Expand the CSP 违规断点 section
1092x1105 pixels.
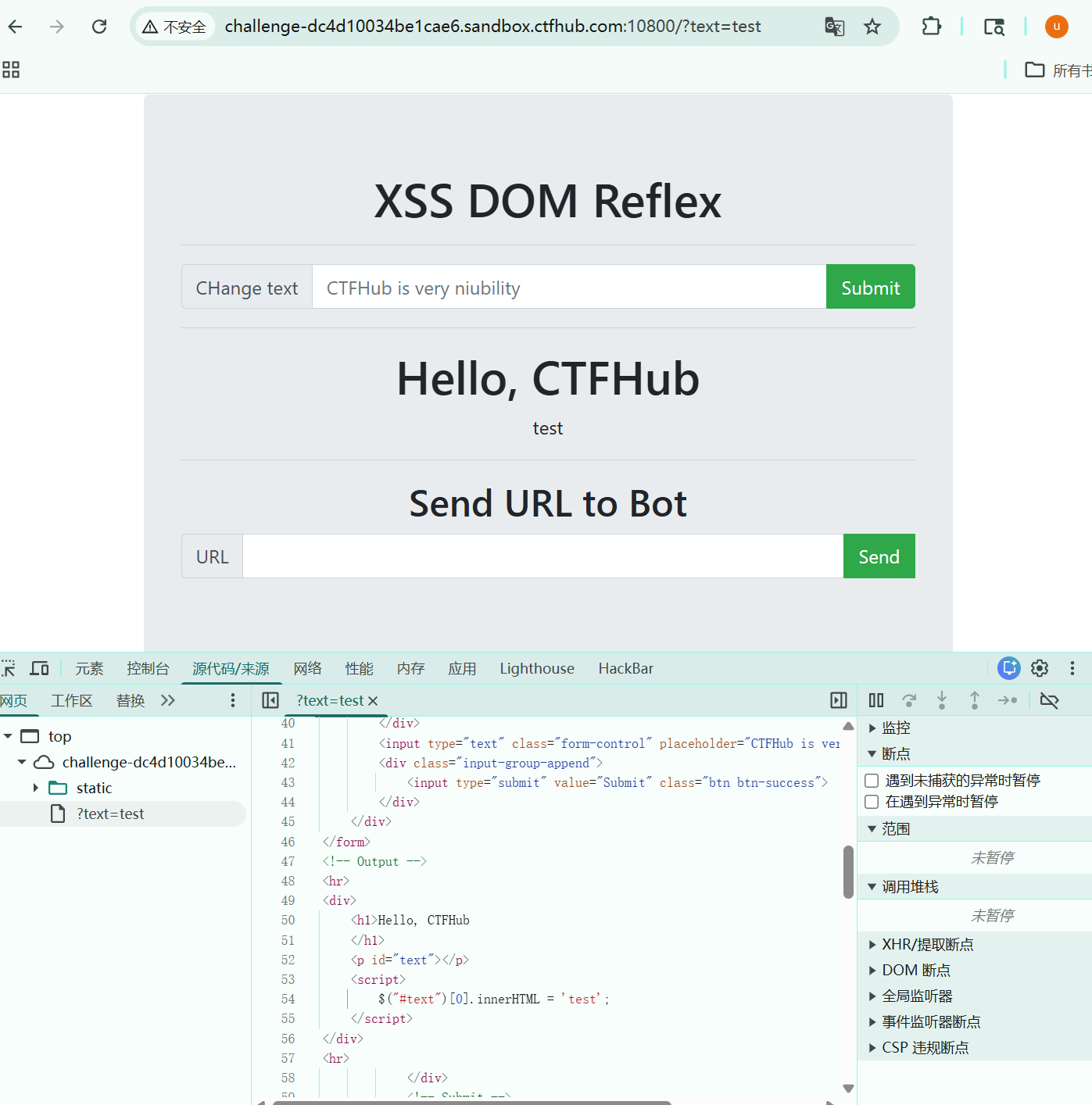(872, 1048)
